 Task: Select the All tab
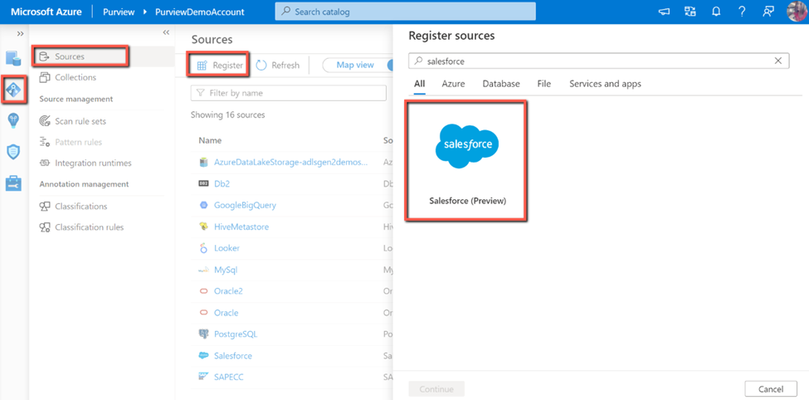tap(419, 84)
